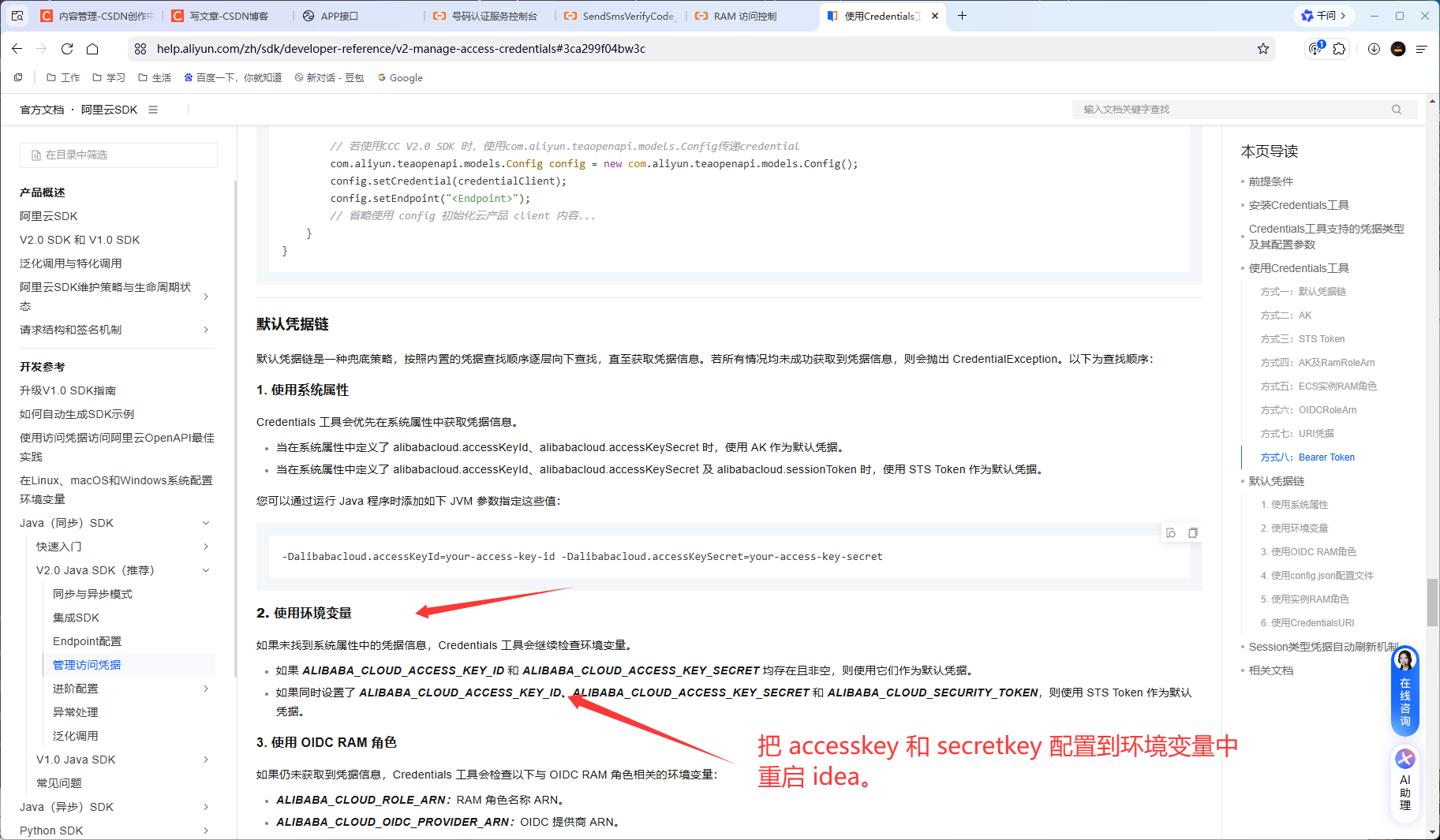
Task: Jump to 方式二: AK in page guide
Action: pos(1286,315)
